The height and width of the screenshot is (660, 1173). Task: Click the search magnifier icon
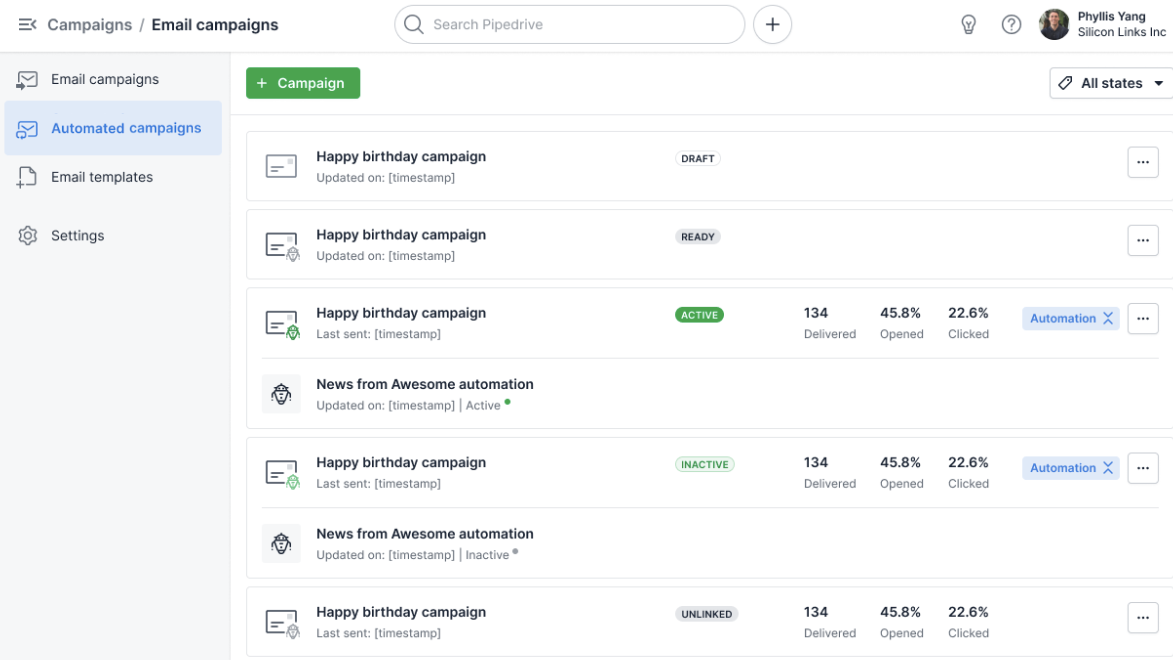click(414, 25)
